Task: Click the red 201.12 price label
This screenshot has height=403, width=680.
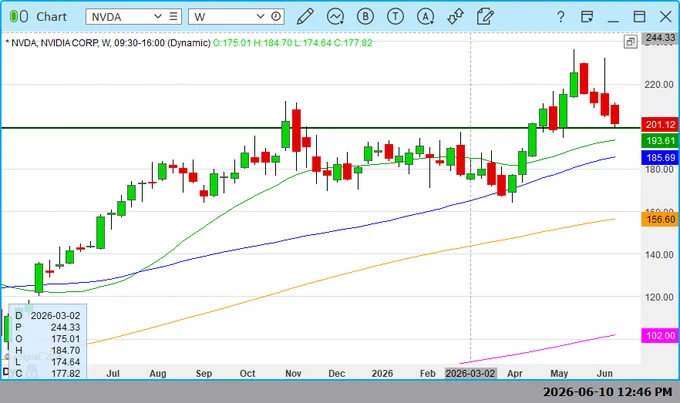Action: tap(660, 125)
